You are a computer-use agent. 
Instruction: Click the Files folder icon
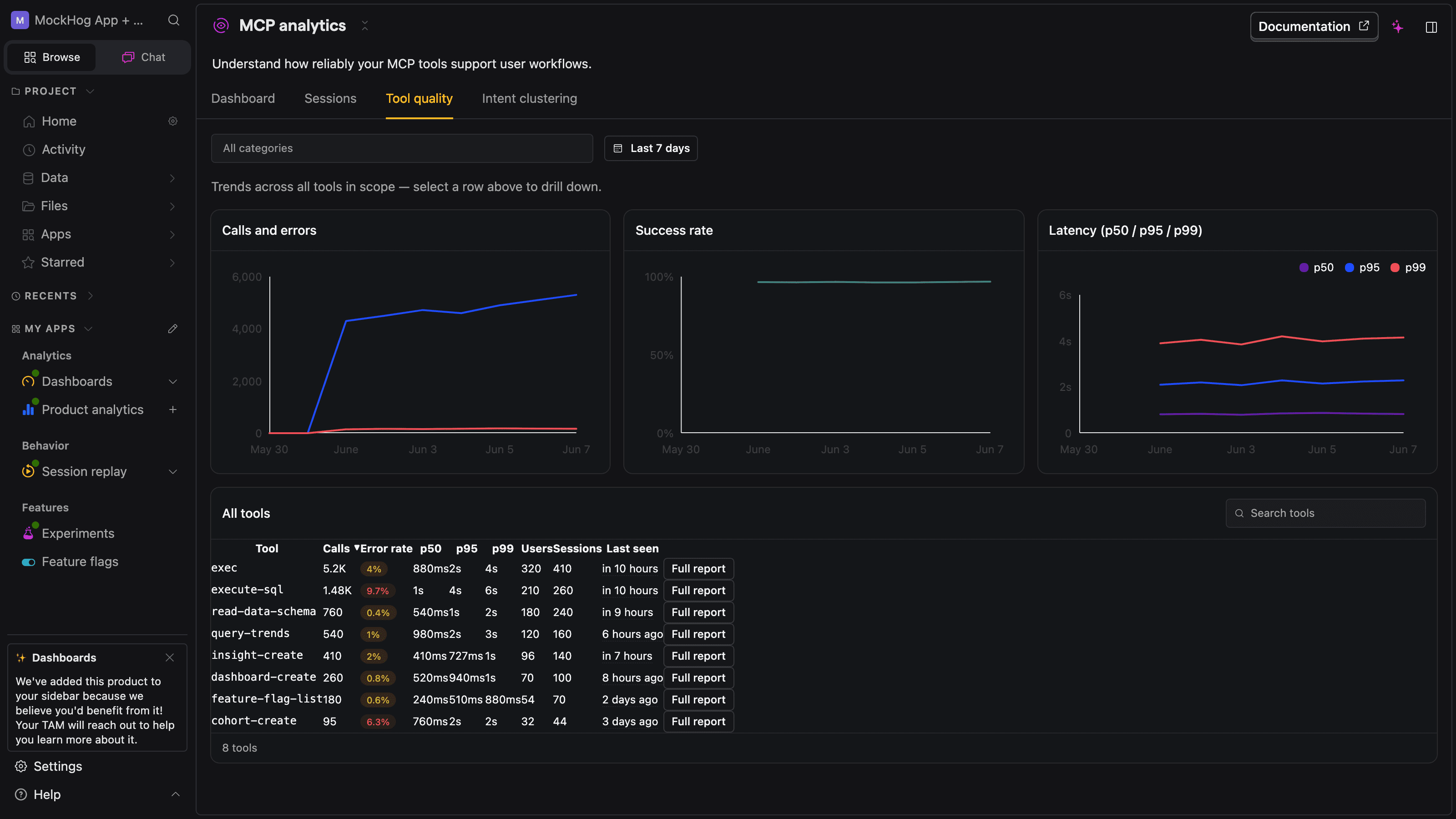point(28,206)
